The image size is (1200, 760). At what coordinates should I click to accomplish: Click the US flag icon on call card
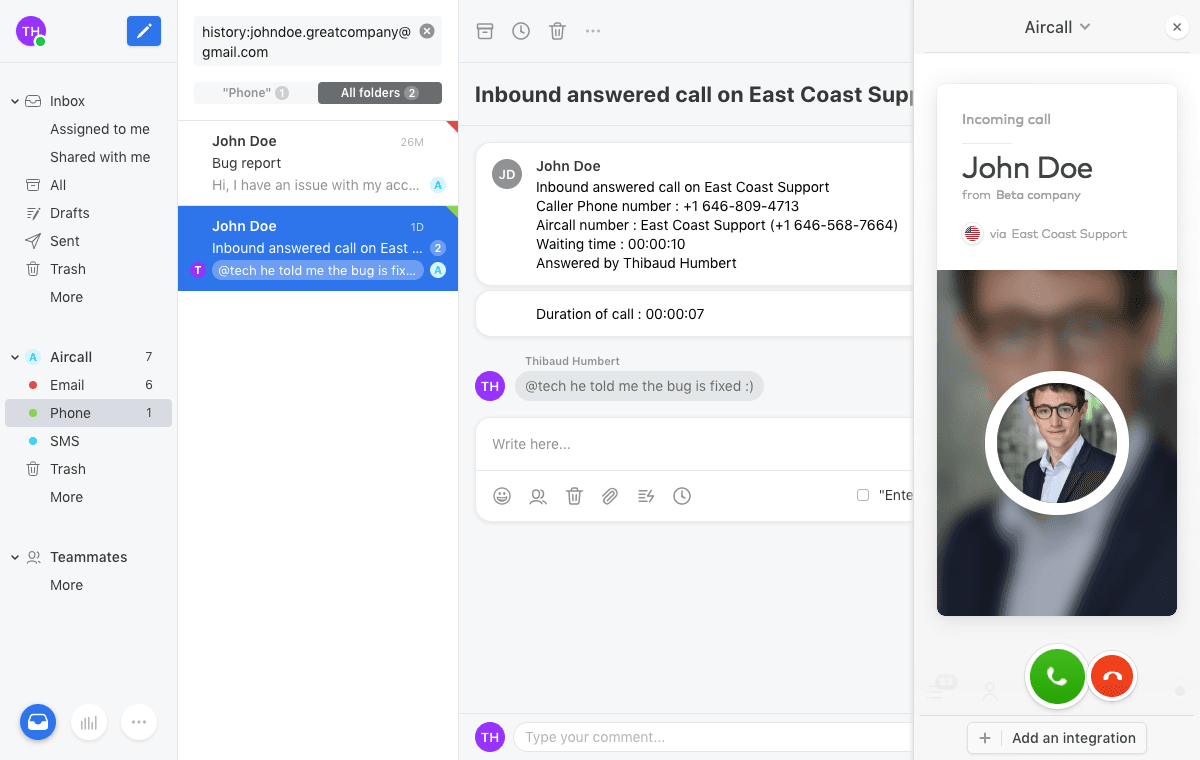[972, 234]
